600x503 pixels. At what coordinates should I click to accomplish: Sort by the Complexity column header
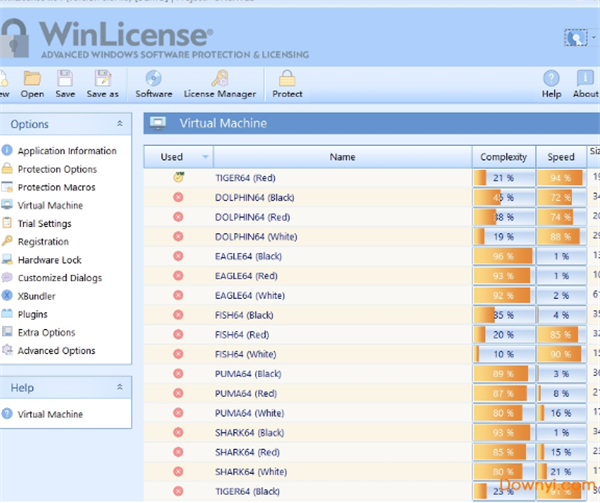tap(504, 157)
